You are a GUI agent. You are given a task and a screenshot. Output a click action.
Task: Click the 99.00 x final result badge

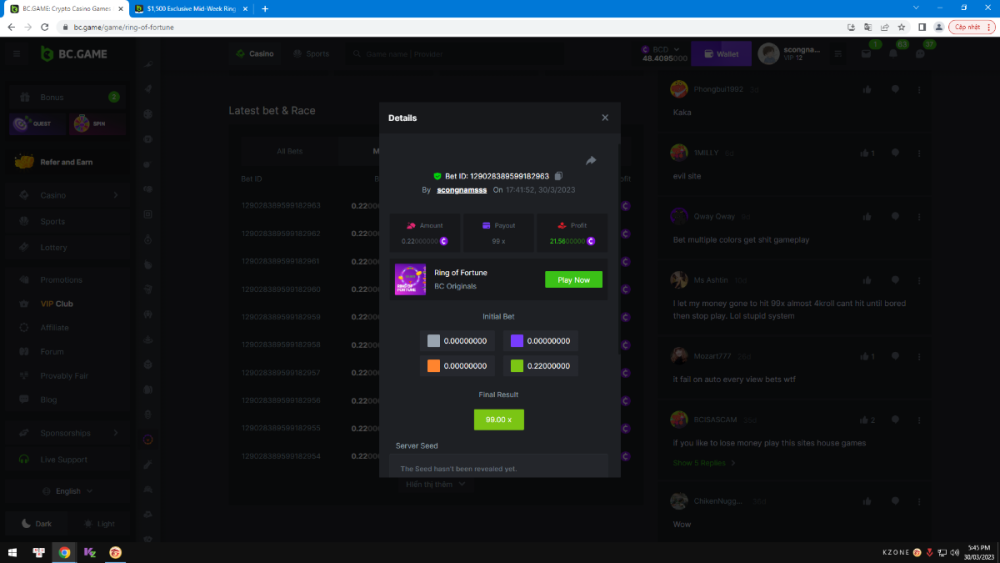pos(498,420)
